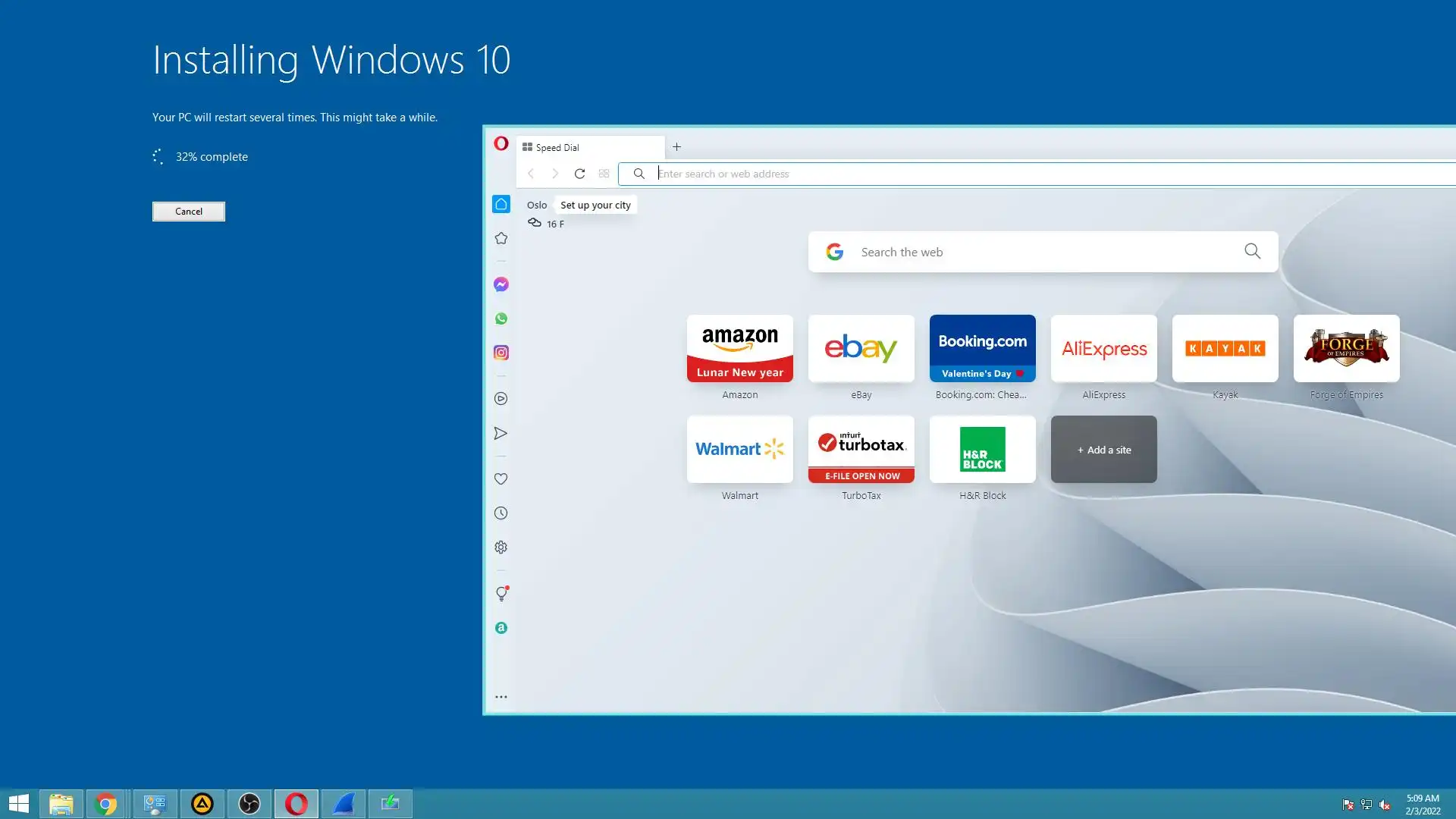Open the Player sidebar icon
Image resolution: width=1456 pixels, height=819 pixels.
coord(501,399)
